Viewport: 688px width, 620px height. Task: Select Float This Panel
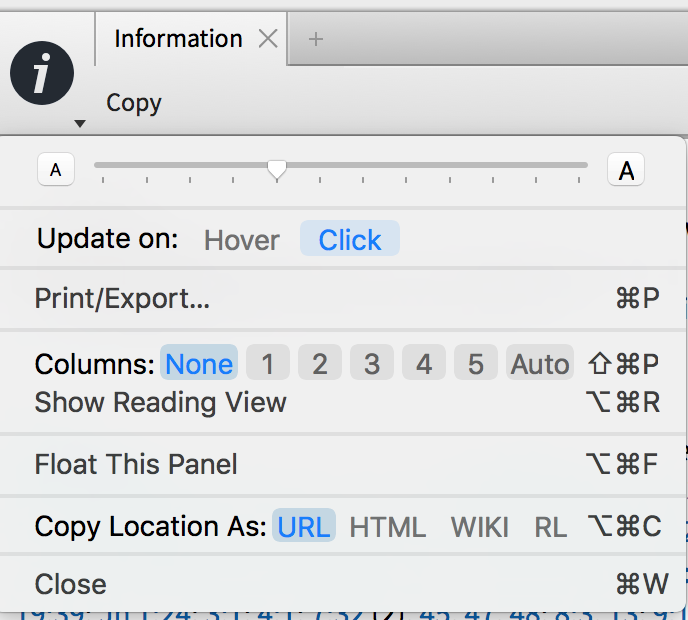tap(342, 464)
